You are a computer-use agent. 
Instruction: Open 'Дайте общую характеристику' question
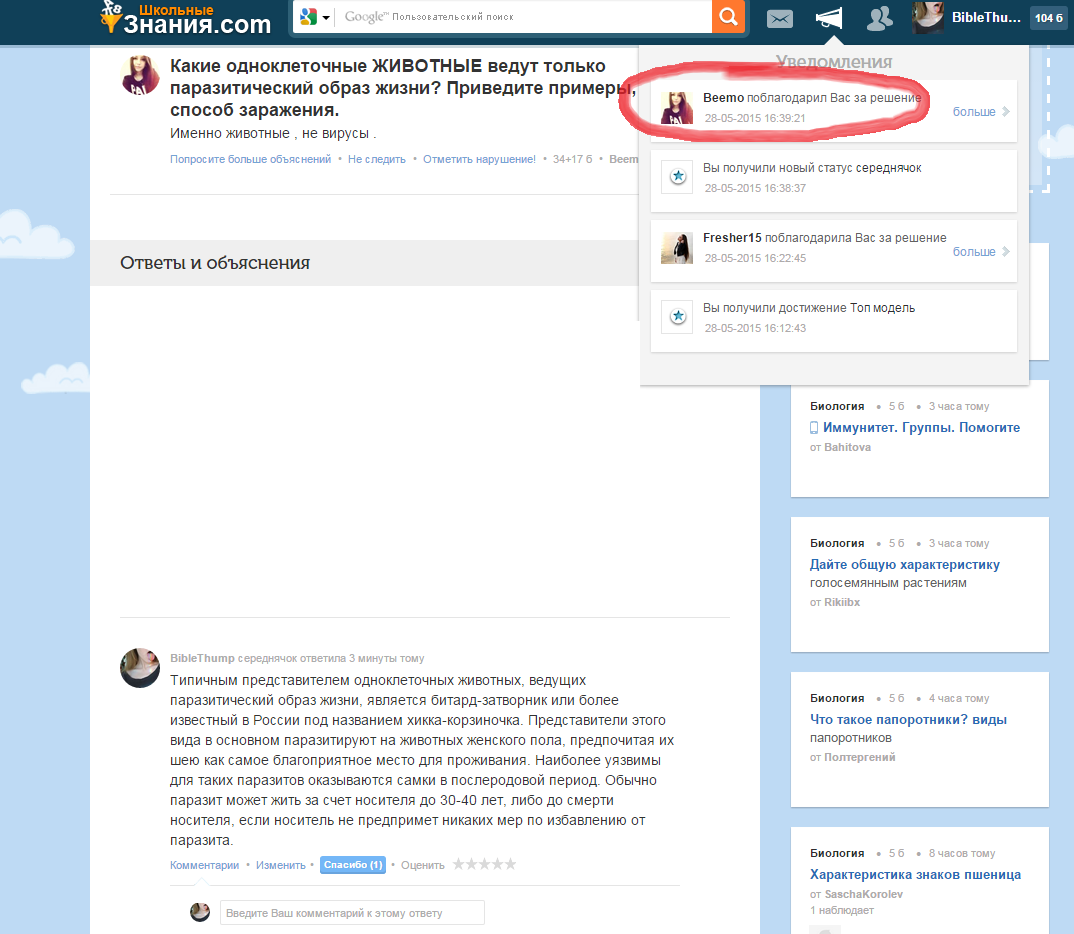[x=905, y=564]
